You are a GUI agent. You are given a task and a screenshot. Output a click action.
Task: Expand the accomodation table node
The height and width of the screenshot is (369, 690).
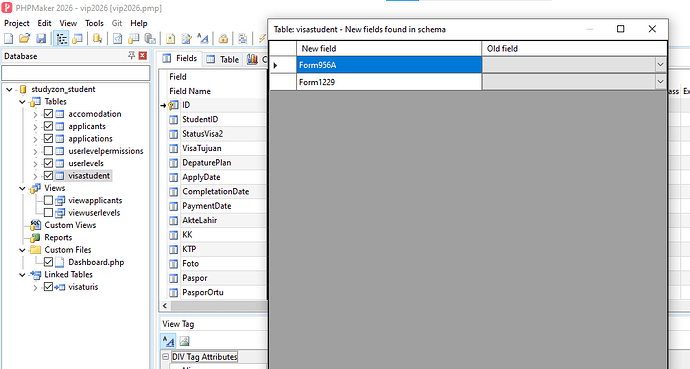pos(36,114)
